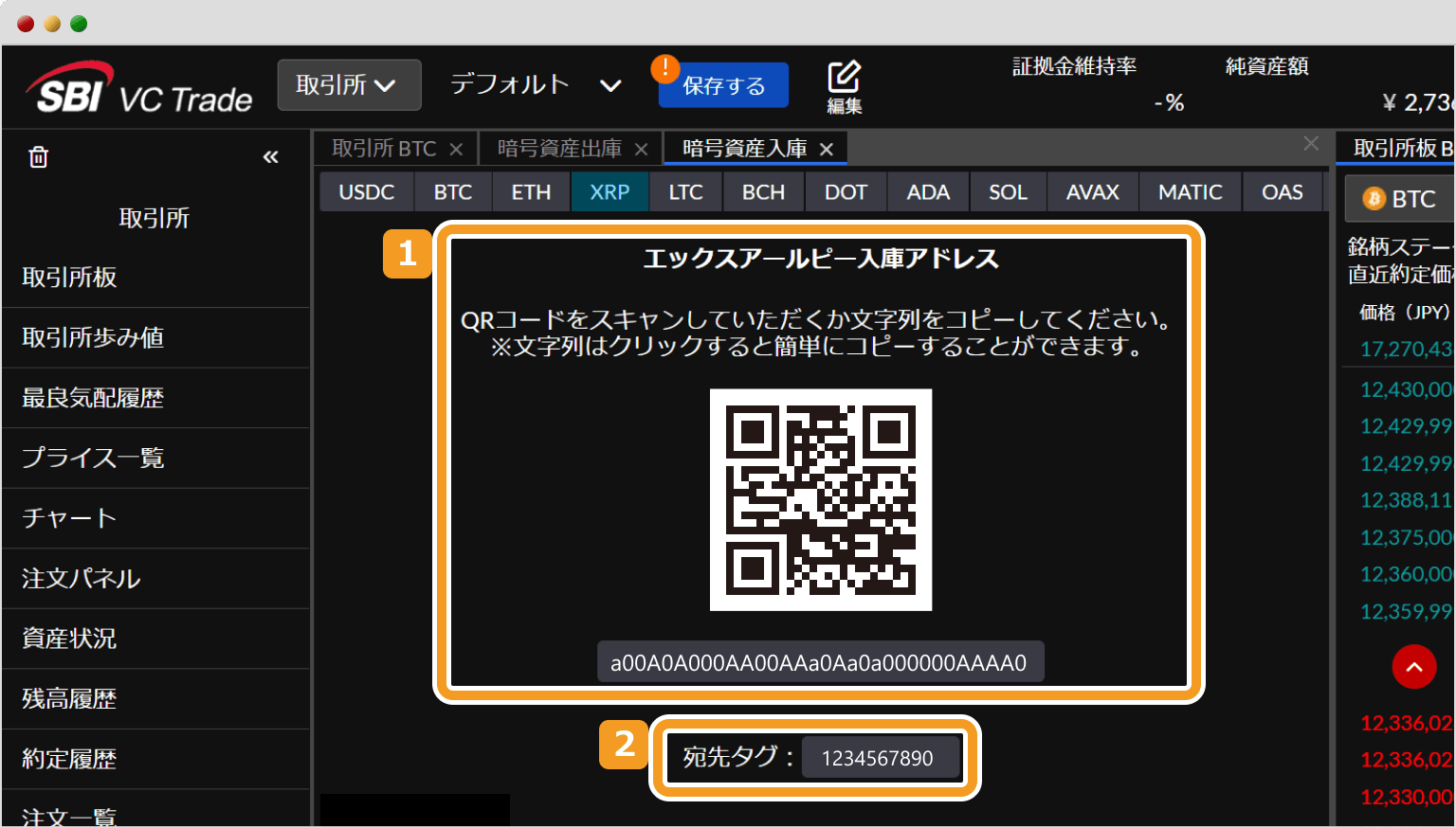This screenshot has width=1456, height=828.
Task: Close the 暗号資産出庫 tab
Action: 642,150
